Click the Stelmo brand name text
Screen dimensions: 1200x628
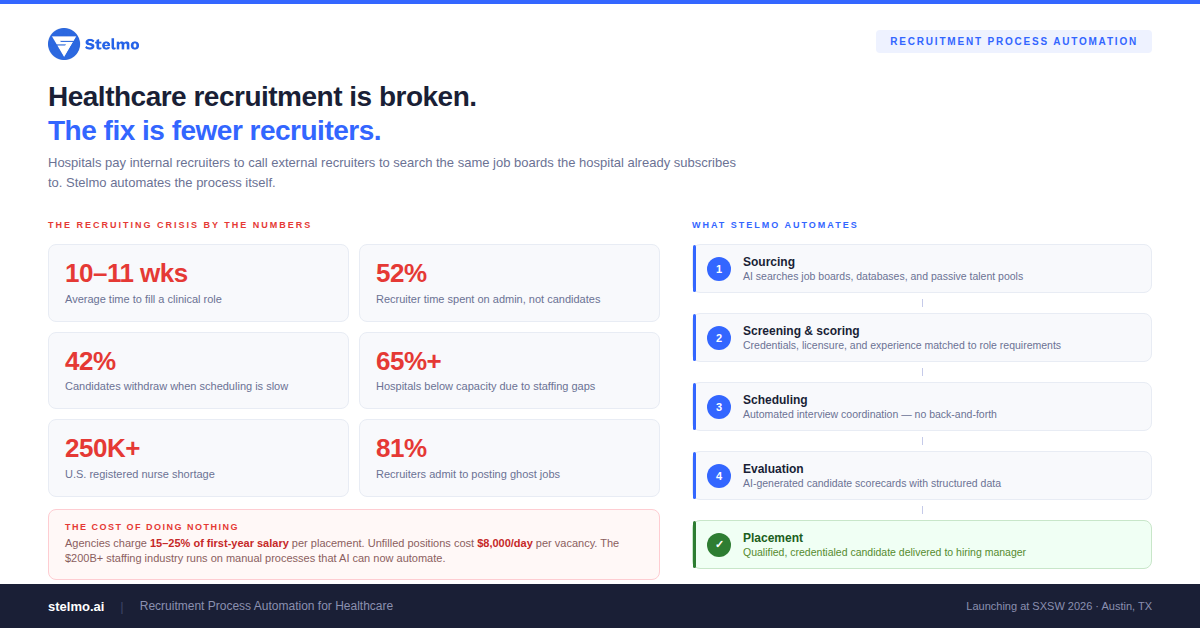click(112, 44)
